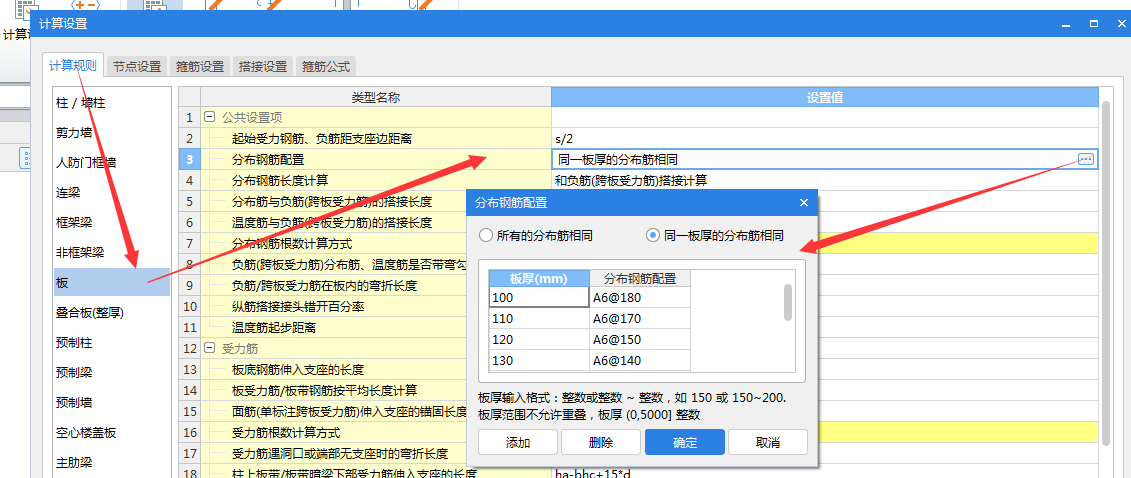Click the rebar table vertical scrollbar
1131x478 pixels.
[788, 302]
